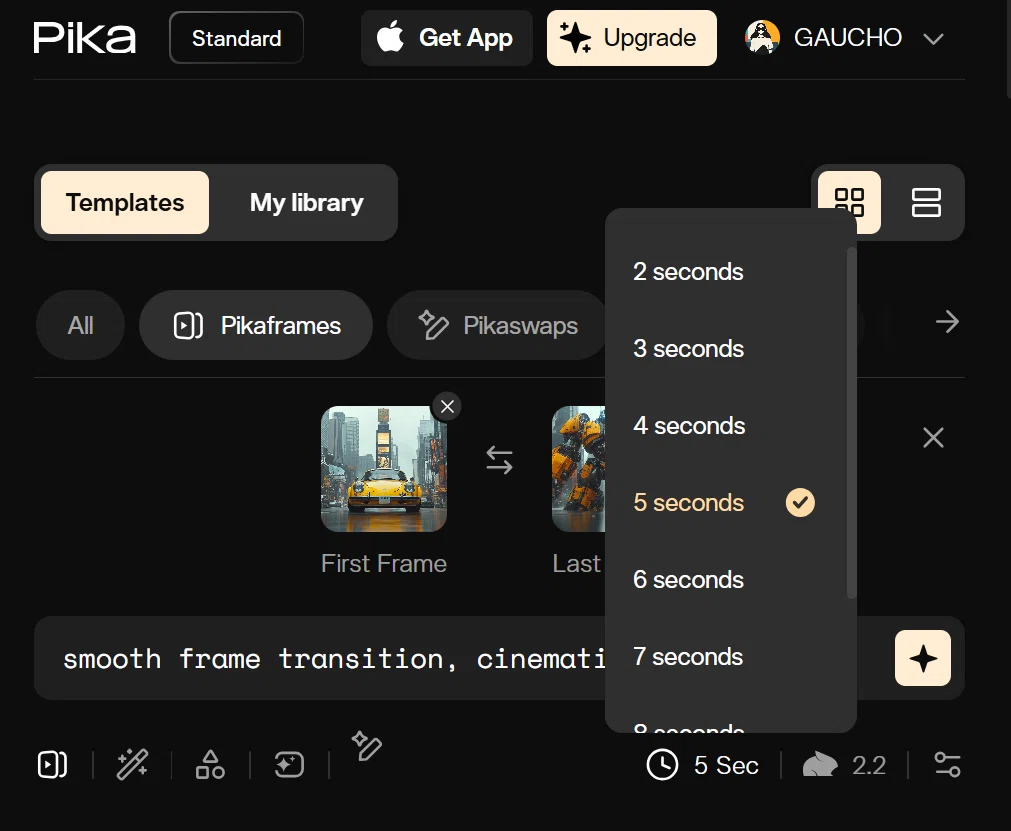Click the duration list scrollbar
This screenshot has width=1011, height=831.
851,423
